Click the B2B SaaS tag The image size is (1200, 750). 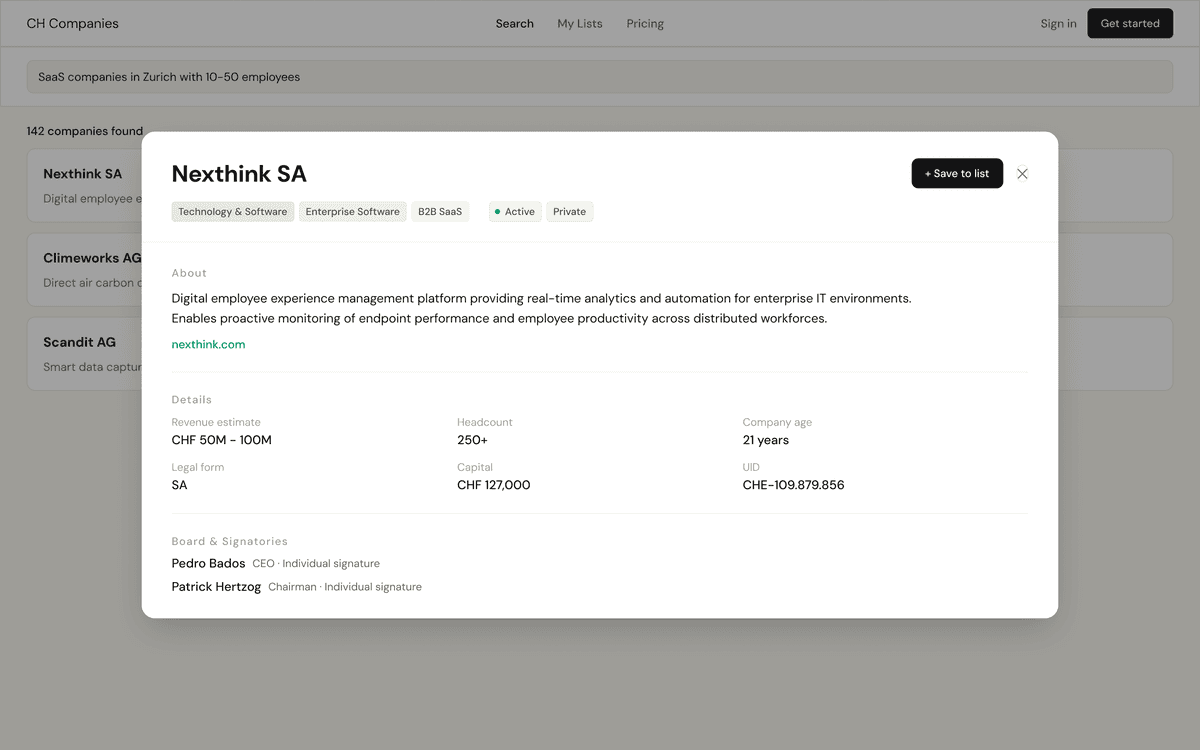(x=440, y=212)
